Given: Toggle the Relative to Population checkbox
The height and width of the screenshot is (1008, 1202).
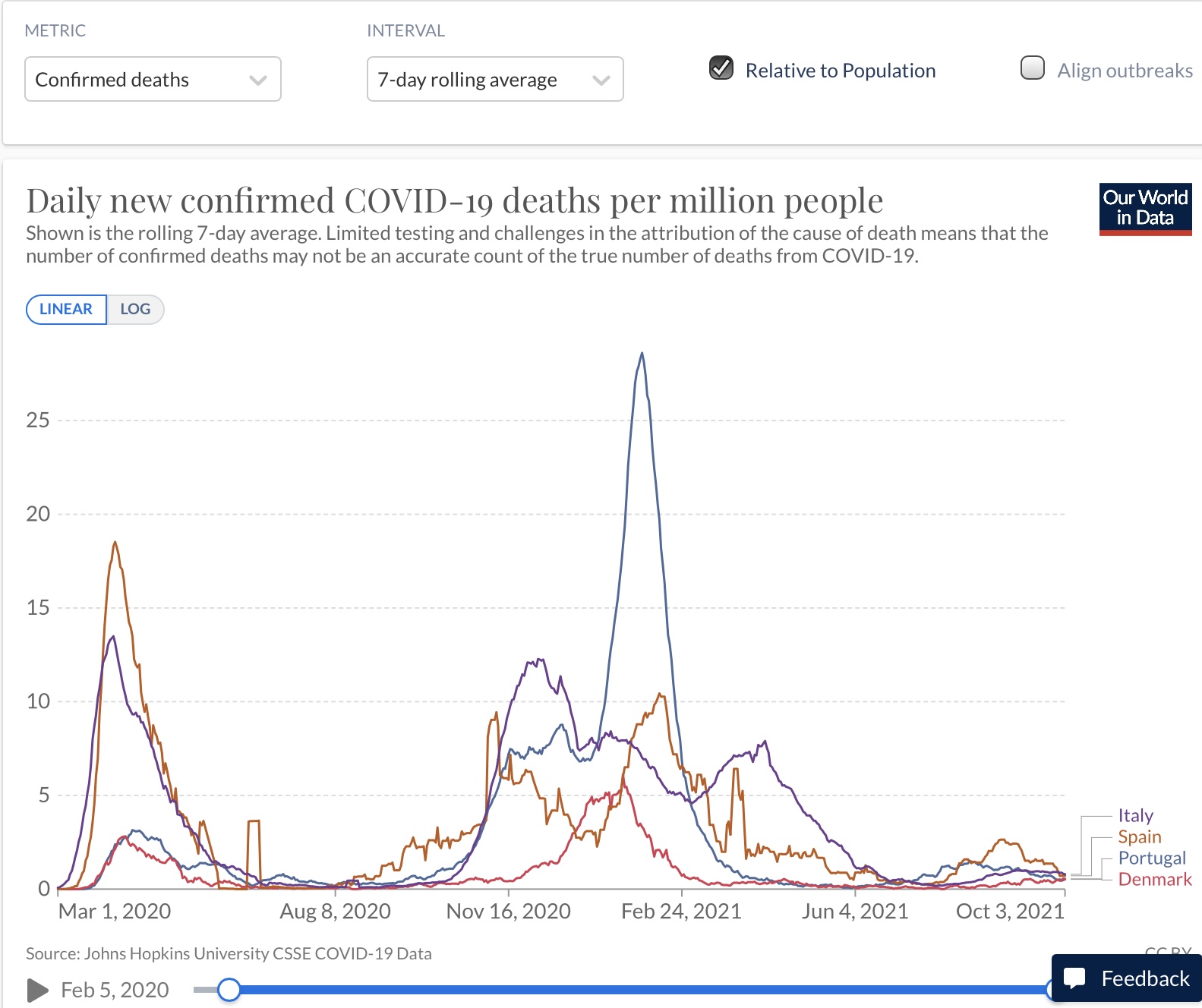Looking at the screenshot, I should click(x=721, y=68).
